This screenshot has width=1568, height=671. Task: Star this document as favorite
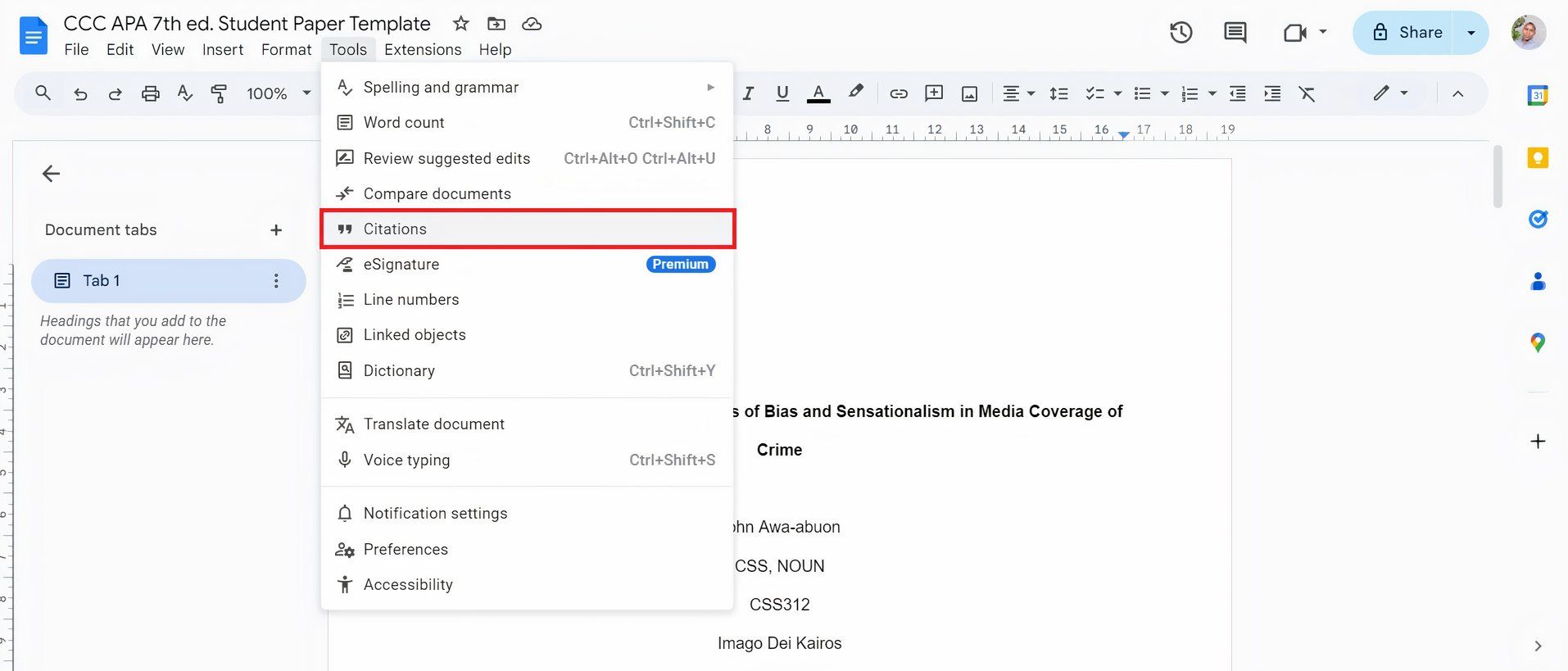coord(461,24)
